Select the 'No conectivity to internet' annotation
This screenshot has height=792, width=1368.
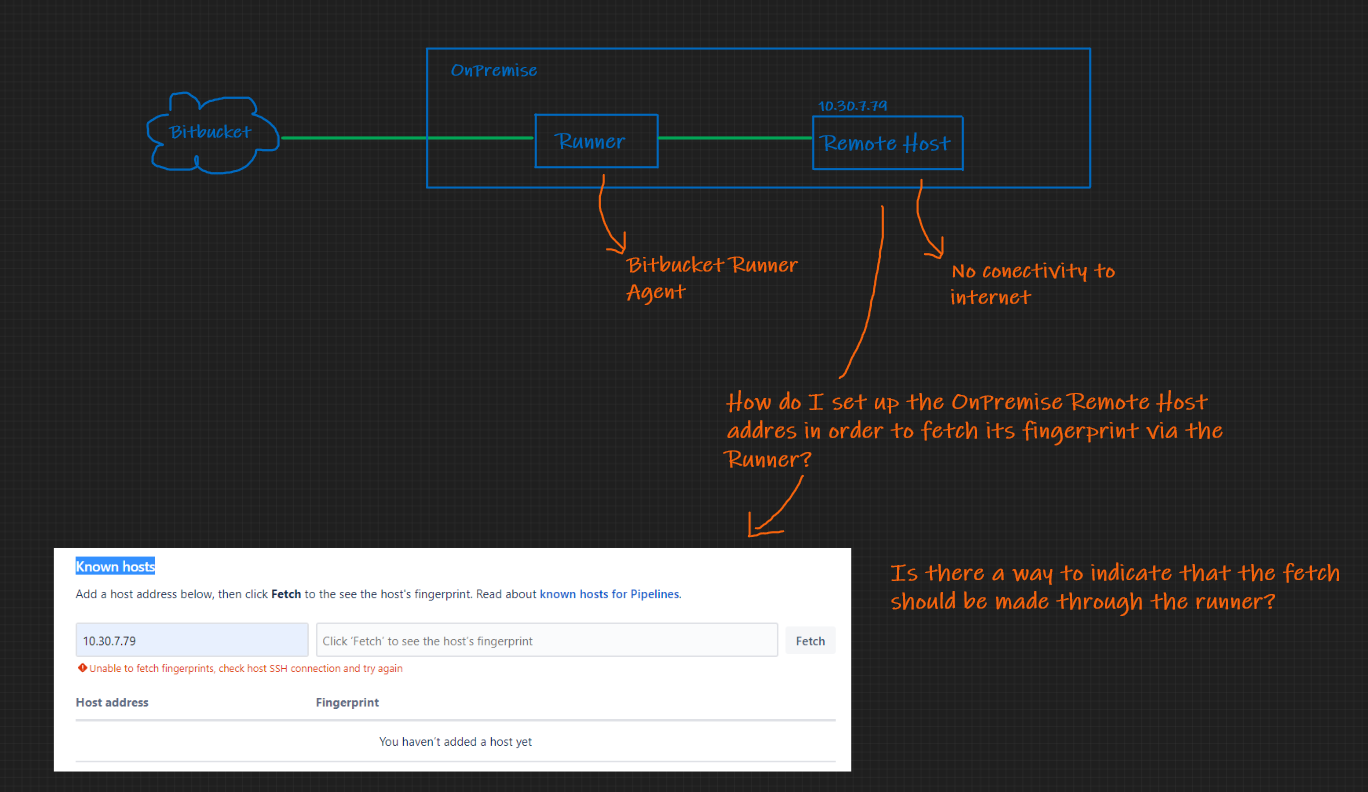click(x=1032, y=283)
